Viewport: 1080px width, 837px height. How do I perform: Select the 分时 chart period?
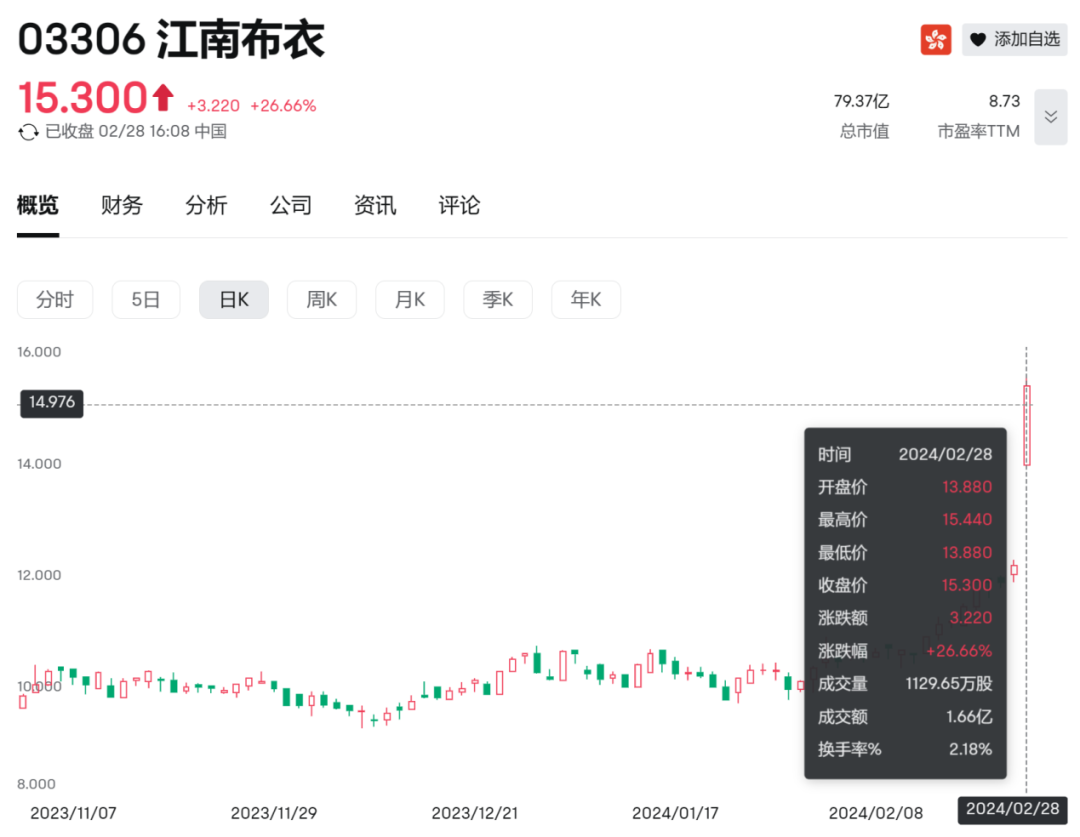[55, 300]
